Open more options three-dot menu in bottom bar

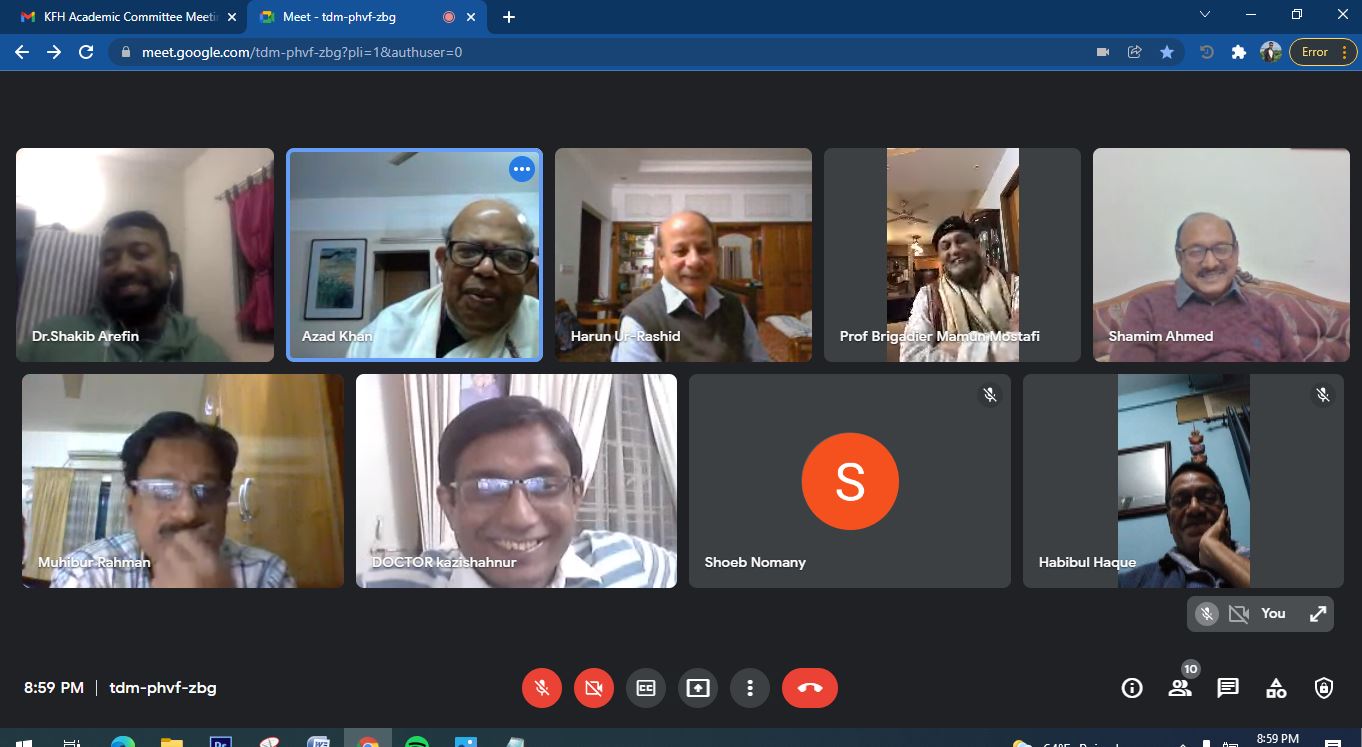[750, 688]
